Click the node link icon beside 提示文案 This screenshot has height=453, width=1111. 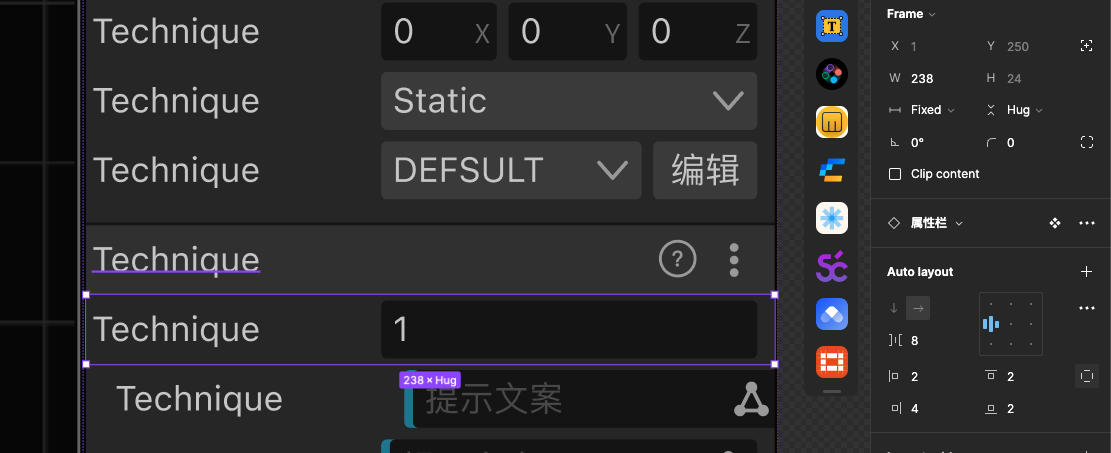coord(752,400)
